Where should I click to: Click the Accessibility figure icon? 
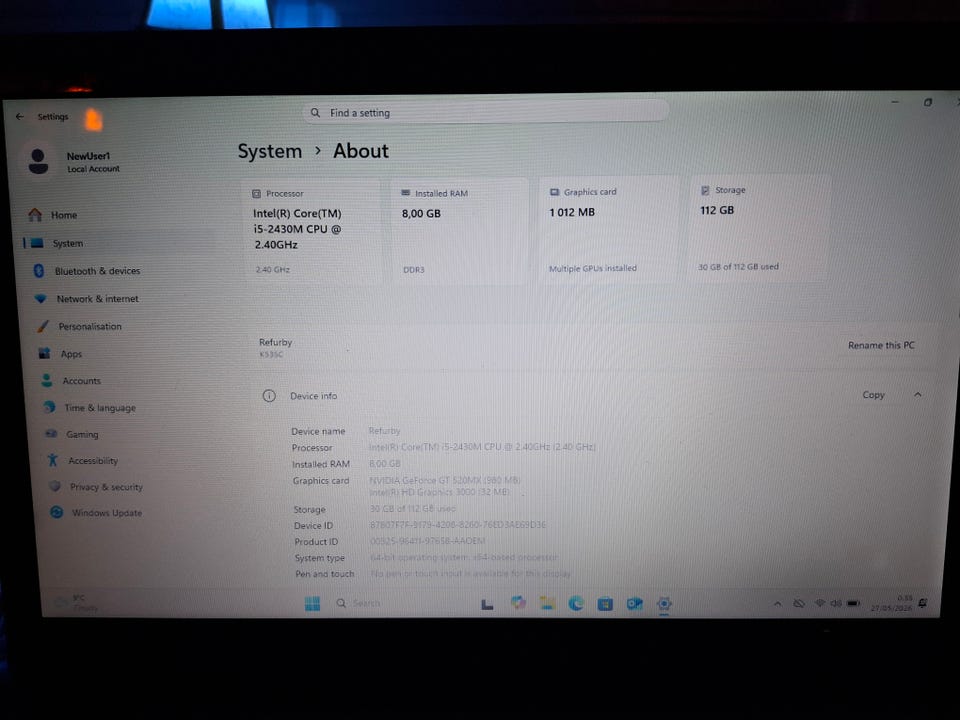click(x=53, y=460)
